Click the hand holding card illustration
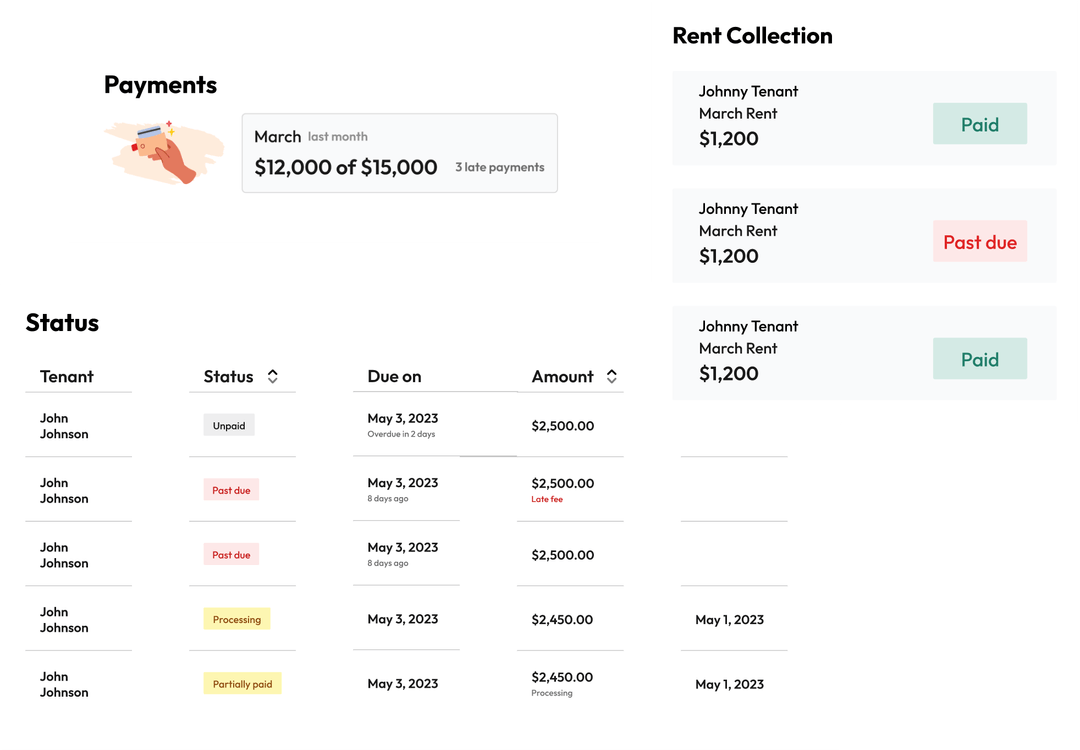Image resolution: width=1080 pixels, height=750 pixels. pos(163,152)
